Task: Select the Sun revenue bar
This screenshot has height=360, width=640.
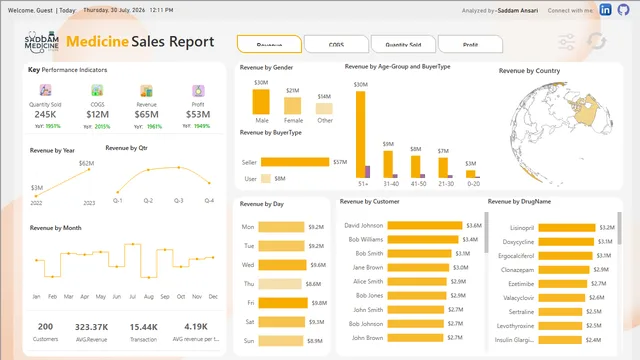Action: [281, 340]
